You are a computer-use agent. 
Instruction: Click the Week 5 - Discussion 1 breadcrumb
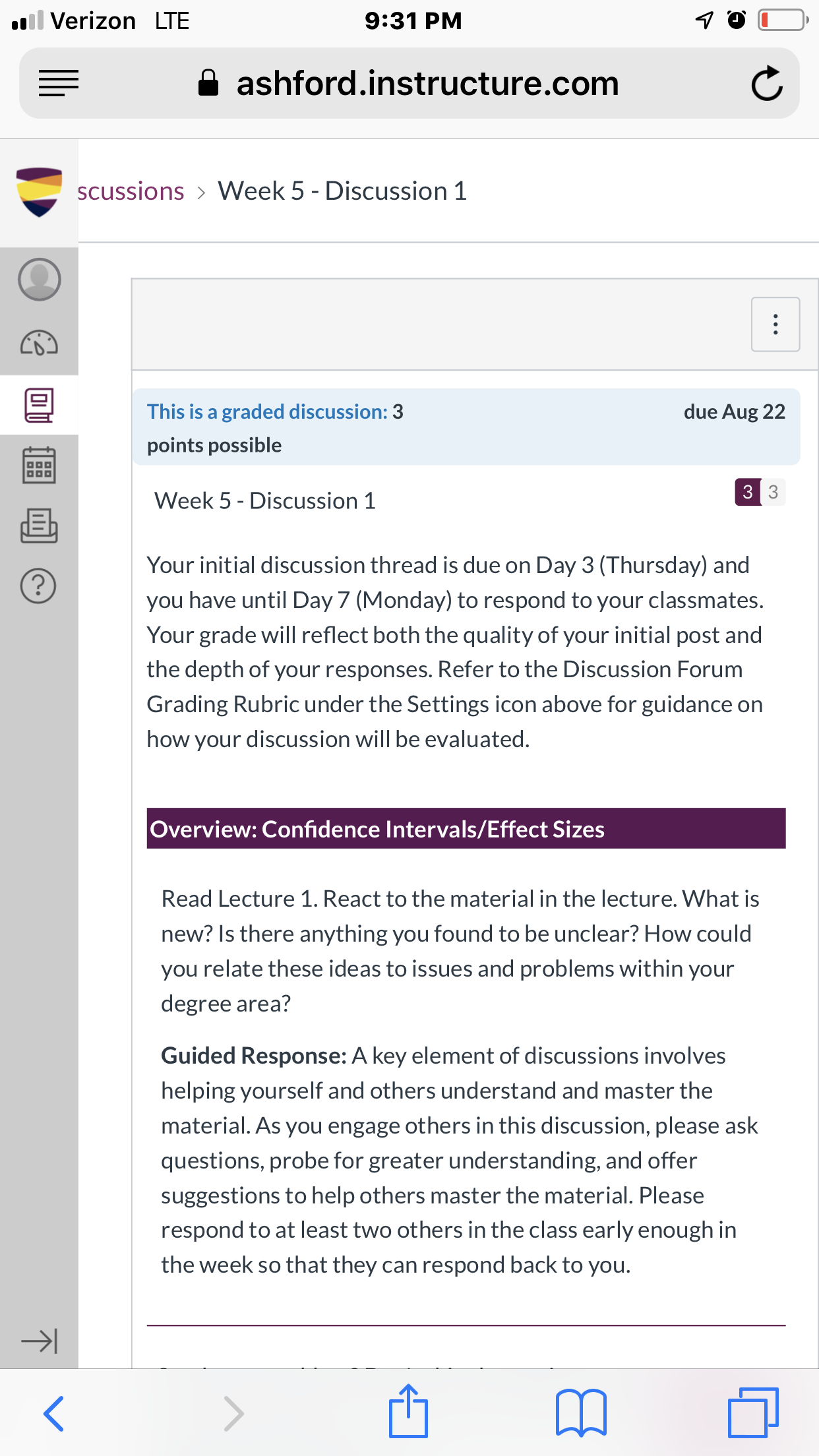point(342,191)
